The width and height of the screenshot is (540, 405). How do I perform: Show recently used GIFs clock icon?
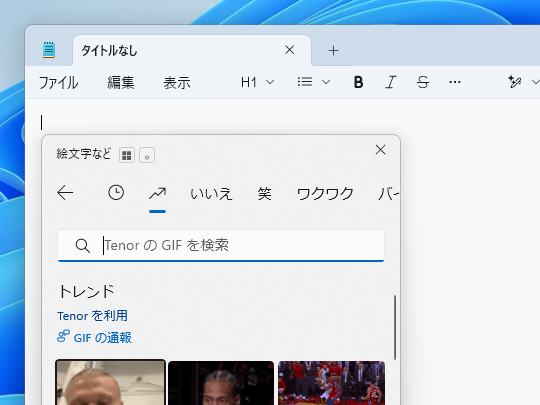[116, 193]
